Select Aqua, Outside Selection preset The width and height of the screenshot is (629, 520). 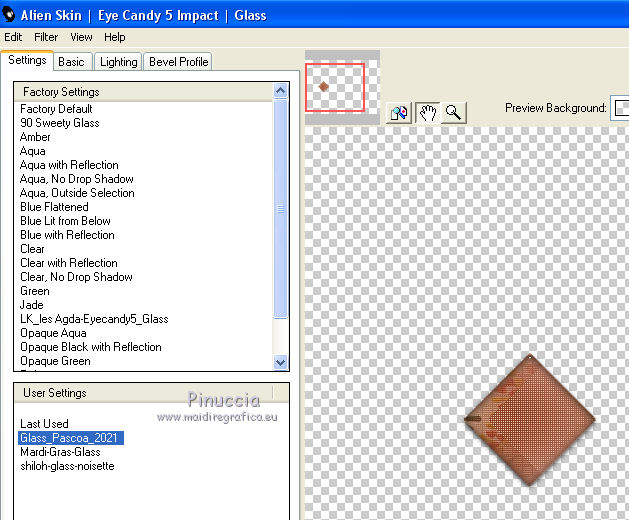tap(77, 193)
